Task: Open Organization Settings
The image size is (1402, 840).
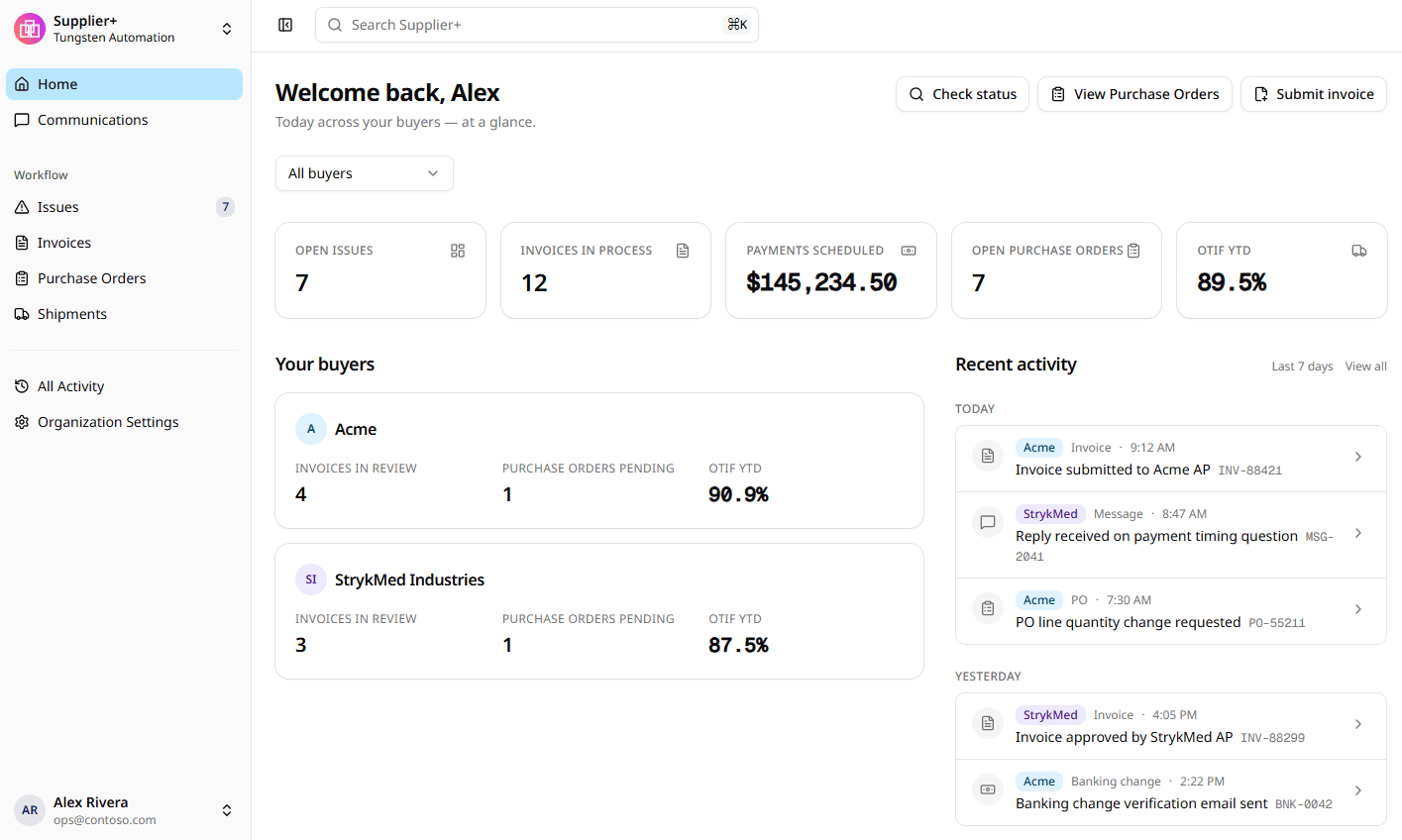Action: pyautogui.click(x=124, y=422)
